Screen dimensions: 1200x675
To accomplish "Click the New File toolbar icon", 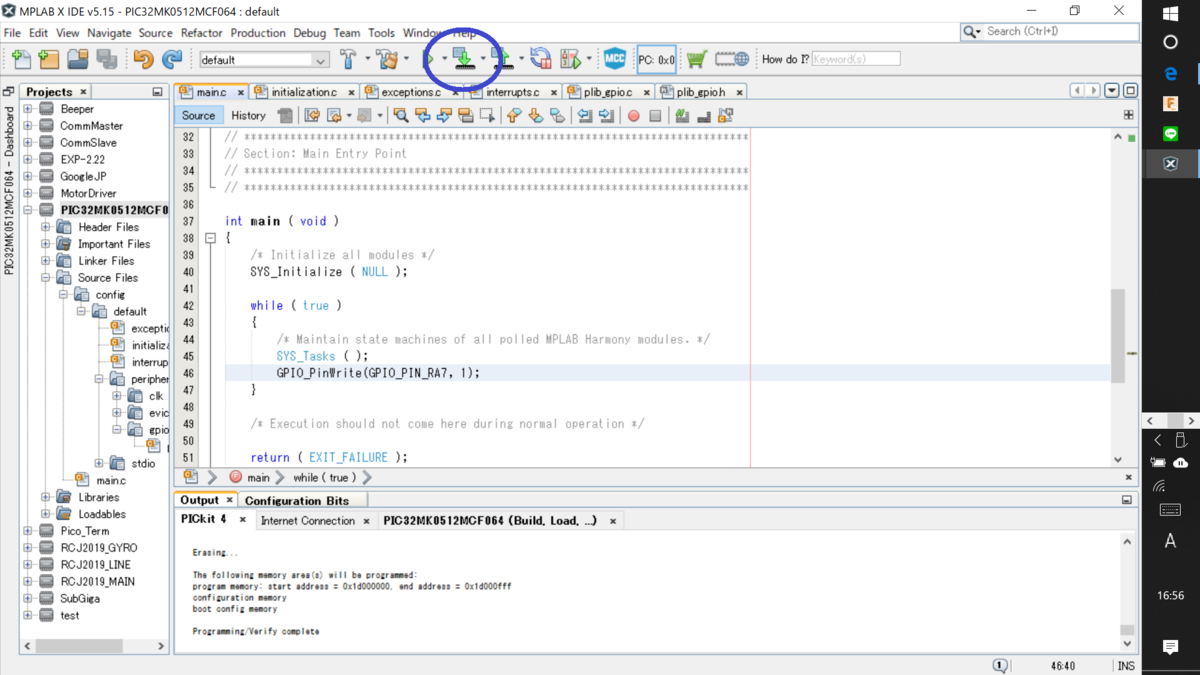I will click(x=21, y=60).
